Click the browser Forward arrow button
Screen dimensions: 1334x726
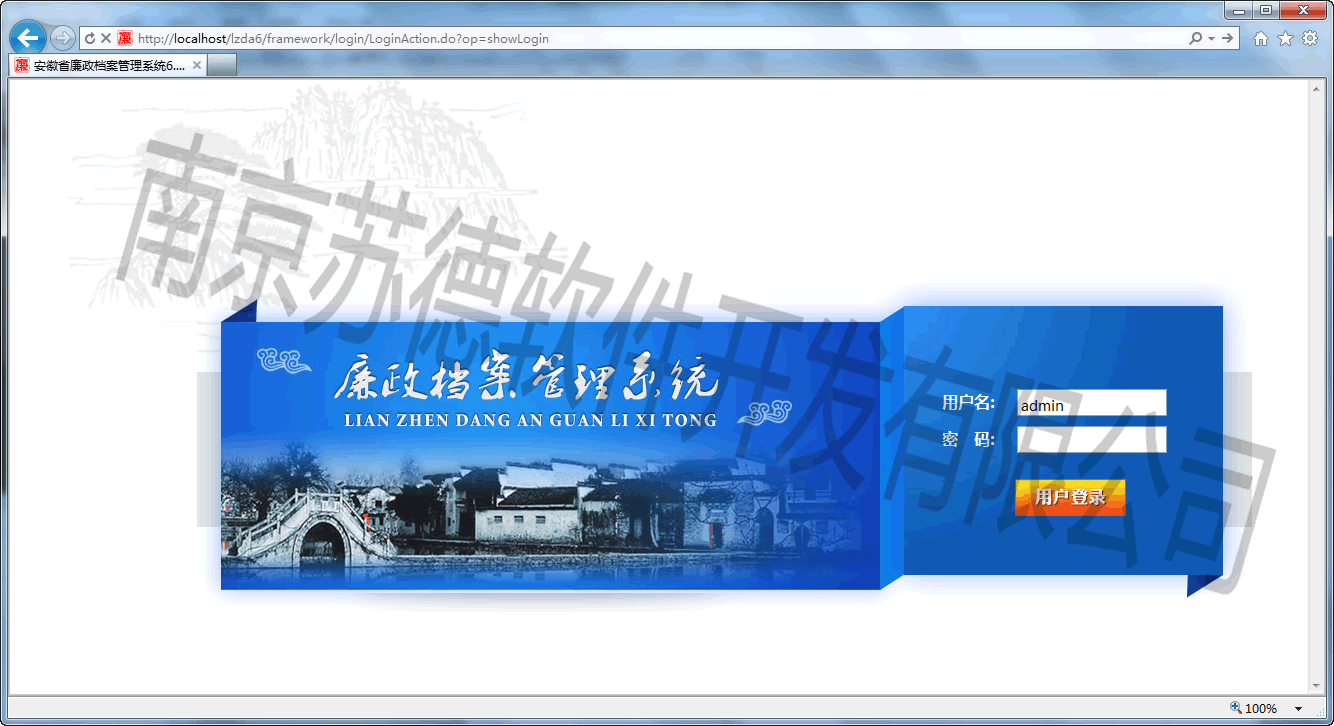tap(62, 38)
